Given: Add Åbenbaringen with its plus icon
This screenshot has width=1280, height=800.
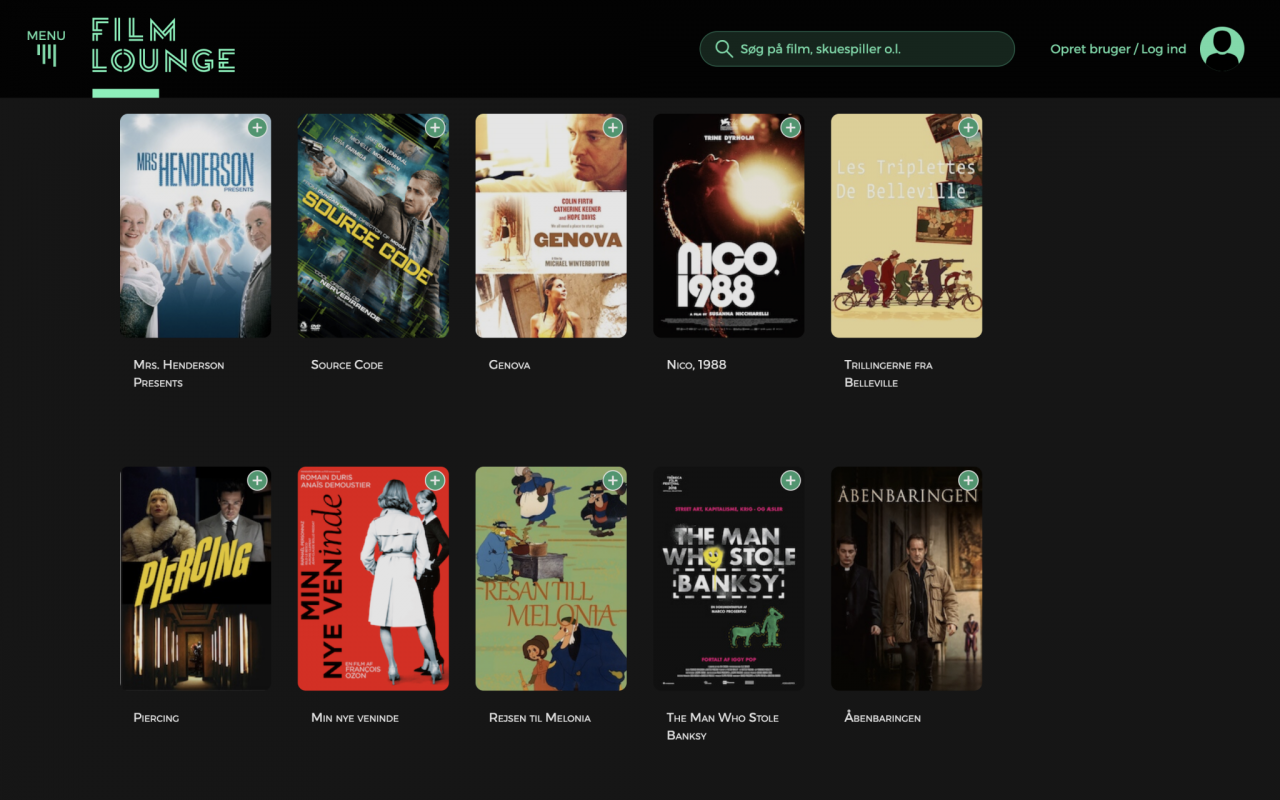Looking at the screenshot, I should (968, 481).
